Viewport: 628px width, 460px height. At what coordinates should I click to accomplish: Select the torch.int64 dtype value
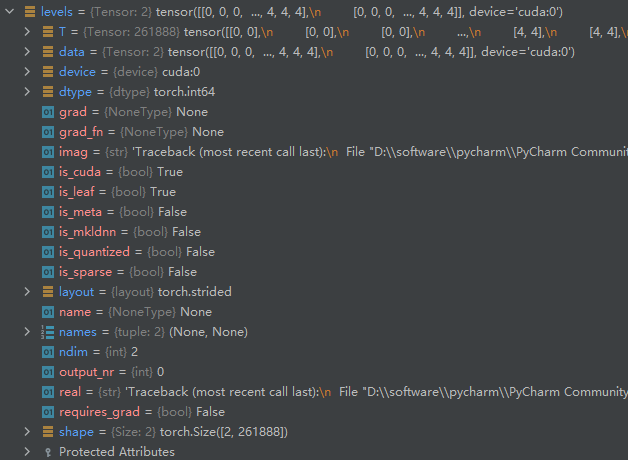(x=184, y=92)
